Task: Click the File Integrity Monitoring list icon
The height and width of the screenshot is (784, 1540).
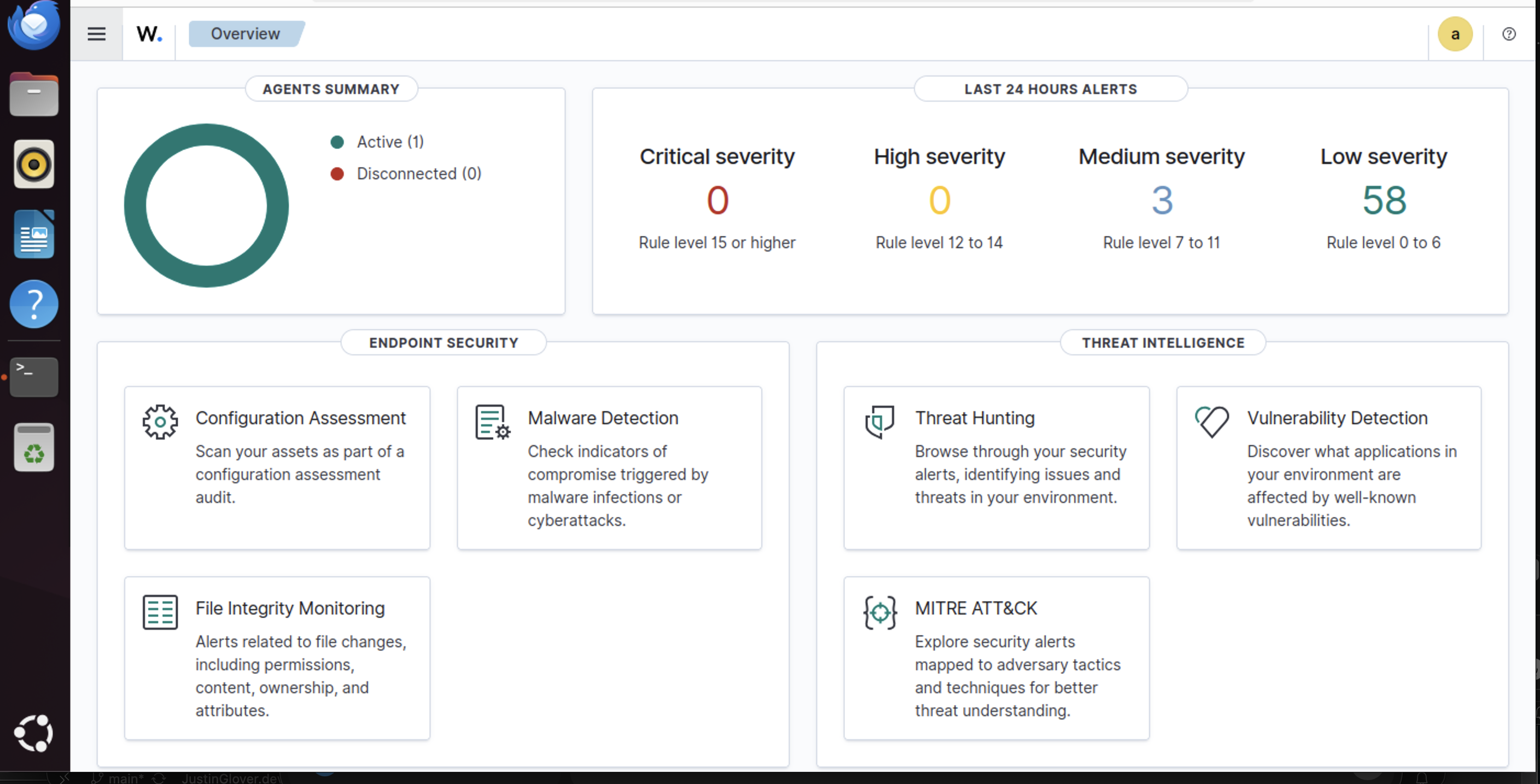Action: pyautogui.click(x=159, y=611)
